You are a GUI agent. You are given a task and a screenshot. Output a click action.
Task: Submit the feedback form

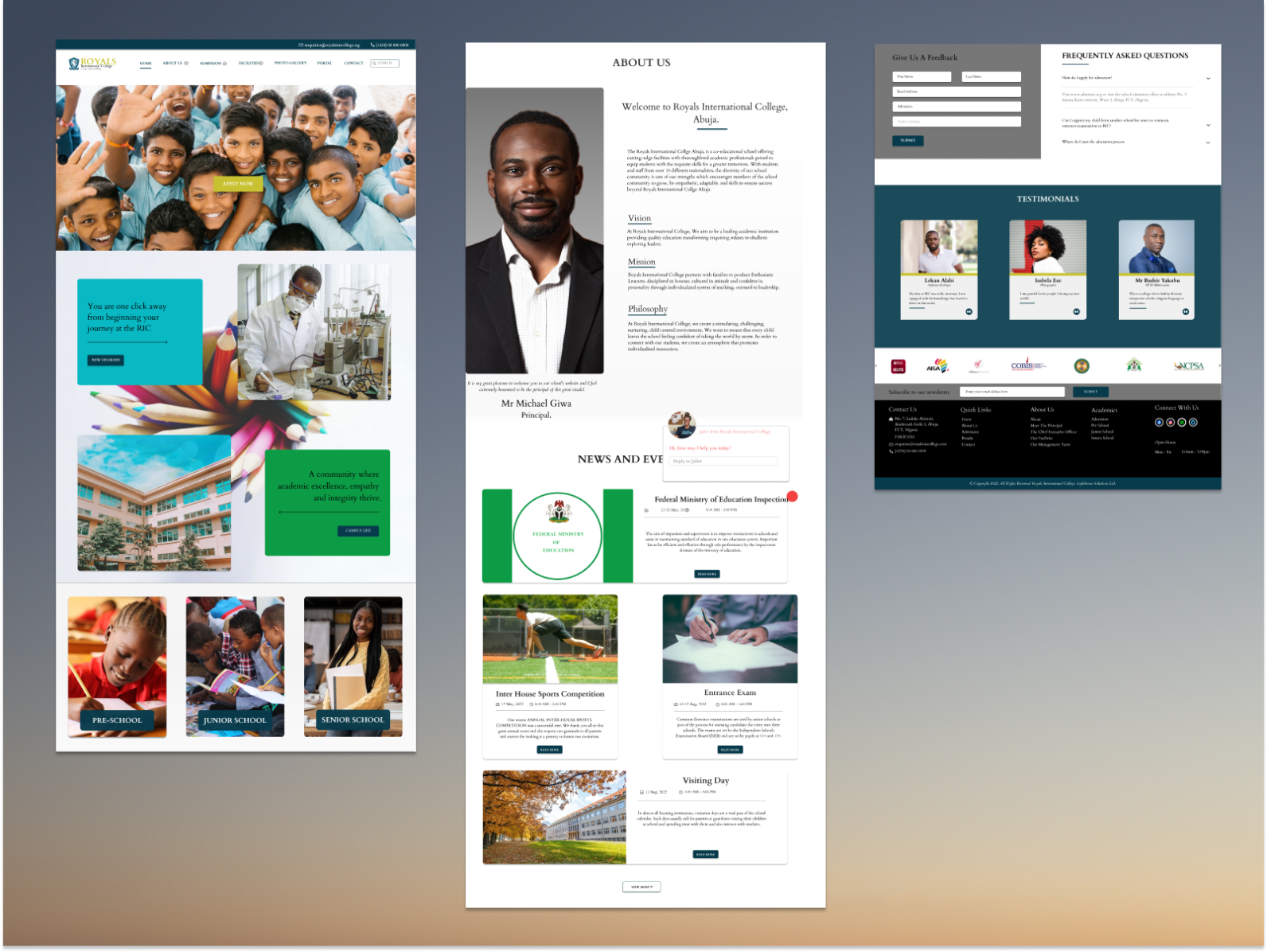(x=908, y=140)
